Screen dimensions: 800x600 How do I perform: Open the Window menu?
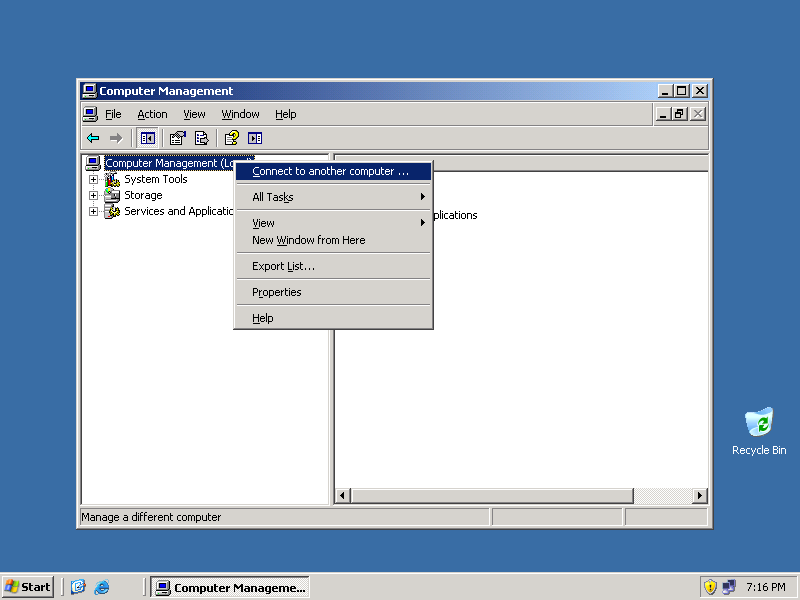[240, 114]
